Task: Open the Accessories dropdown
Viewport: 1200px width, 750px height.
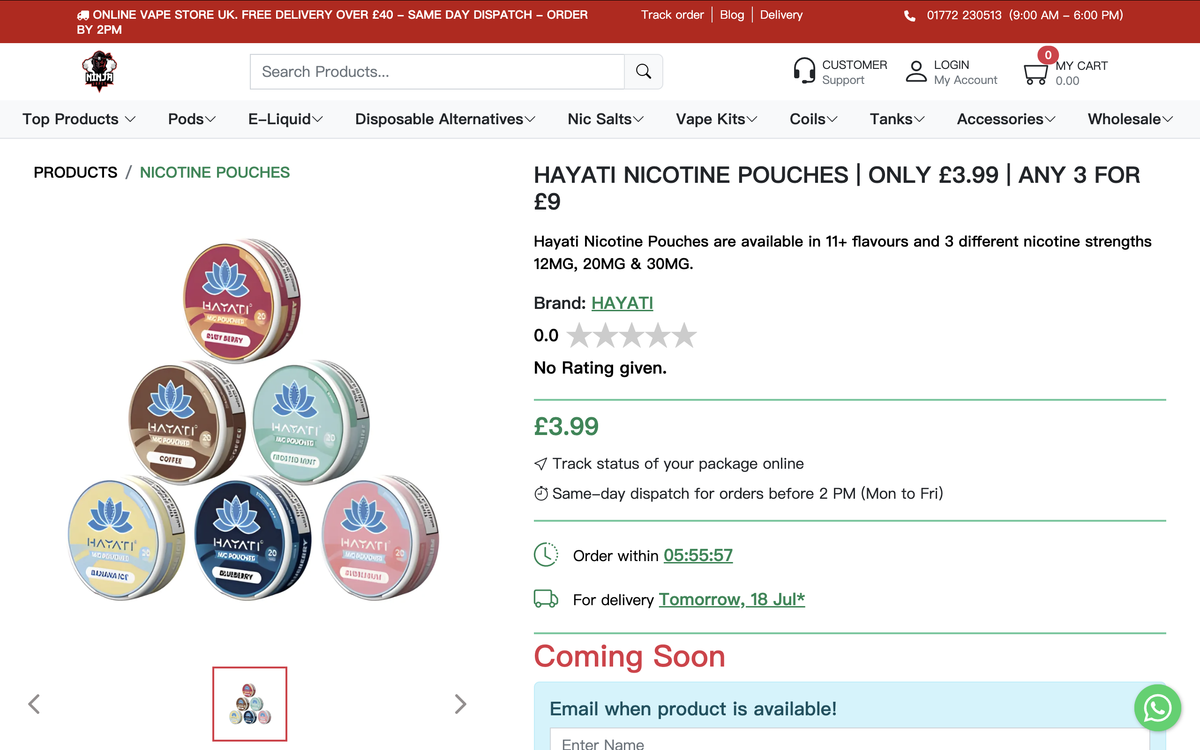Action: (x=1006, y=119)
